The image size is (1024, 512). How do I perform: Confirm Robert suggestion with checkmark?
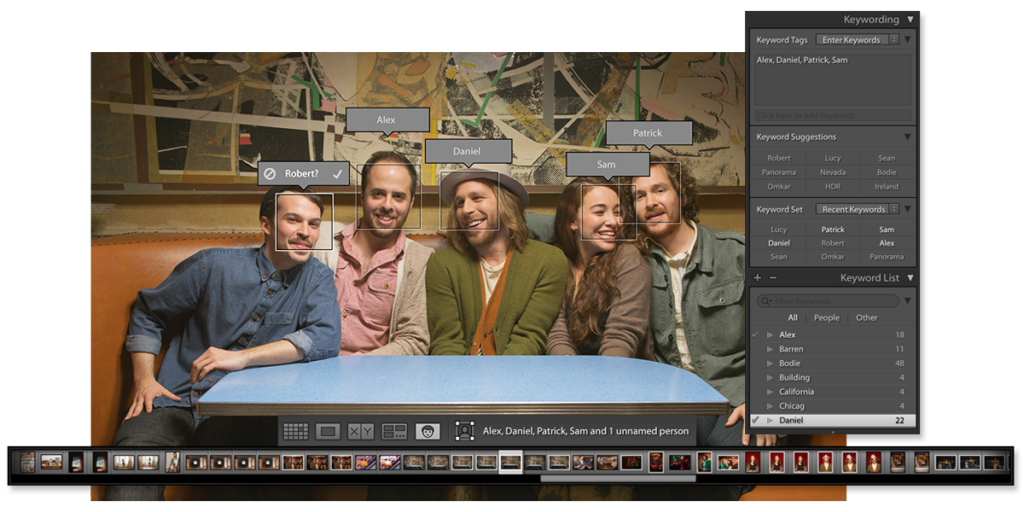338,174
